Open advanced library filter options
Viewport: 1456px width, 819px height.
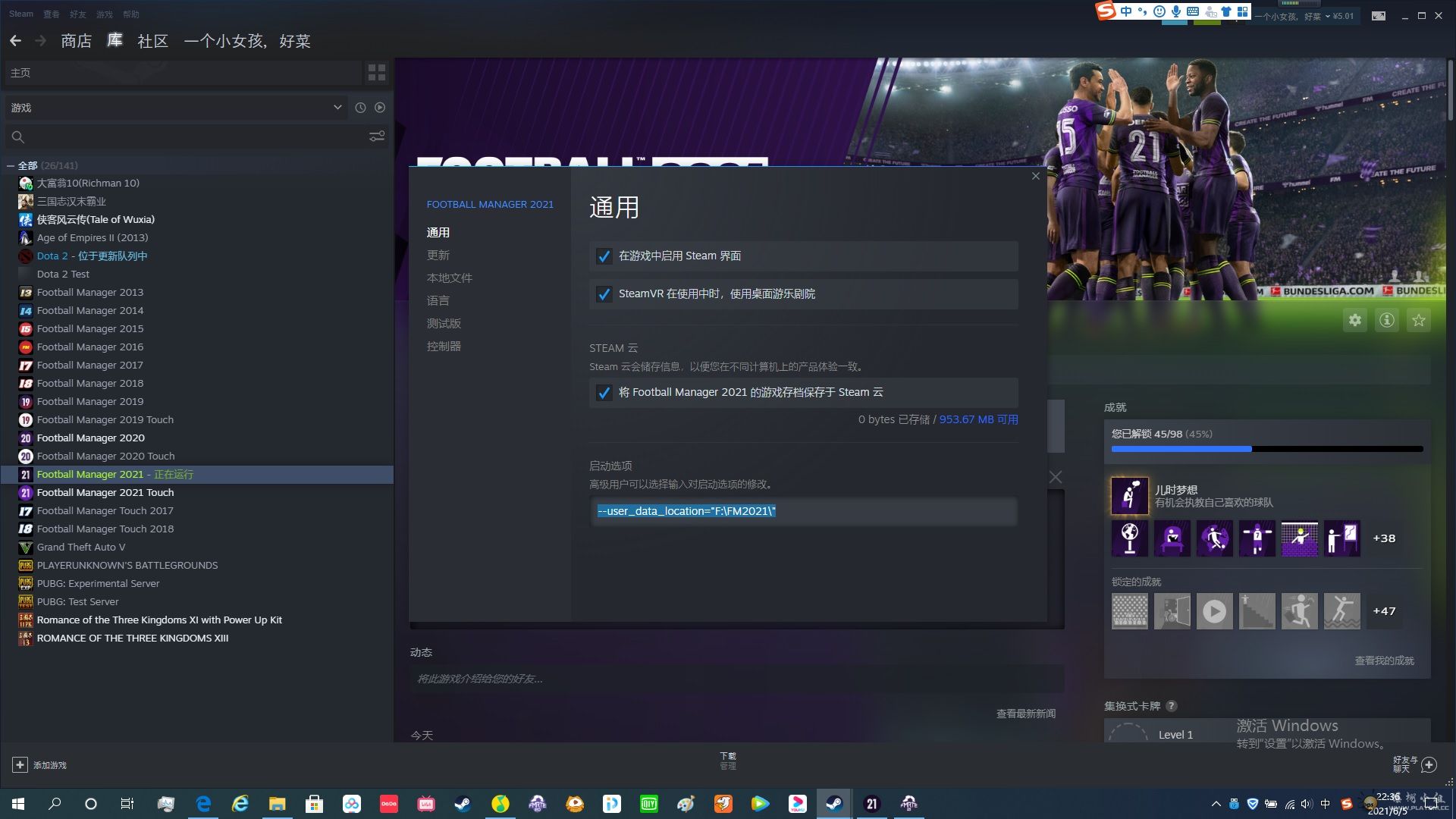tap(376, 136)
